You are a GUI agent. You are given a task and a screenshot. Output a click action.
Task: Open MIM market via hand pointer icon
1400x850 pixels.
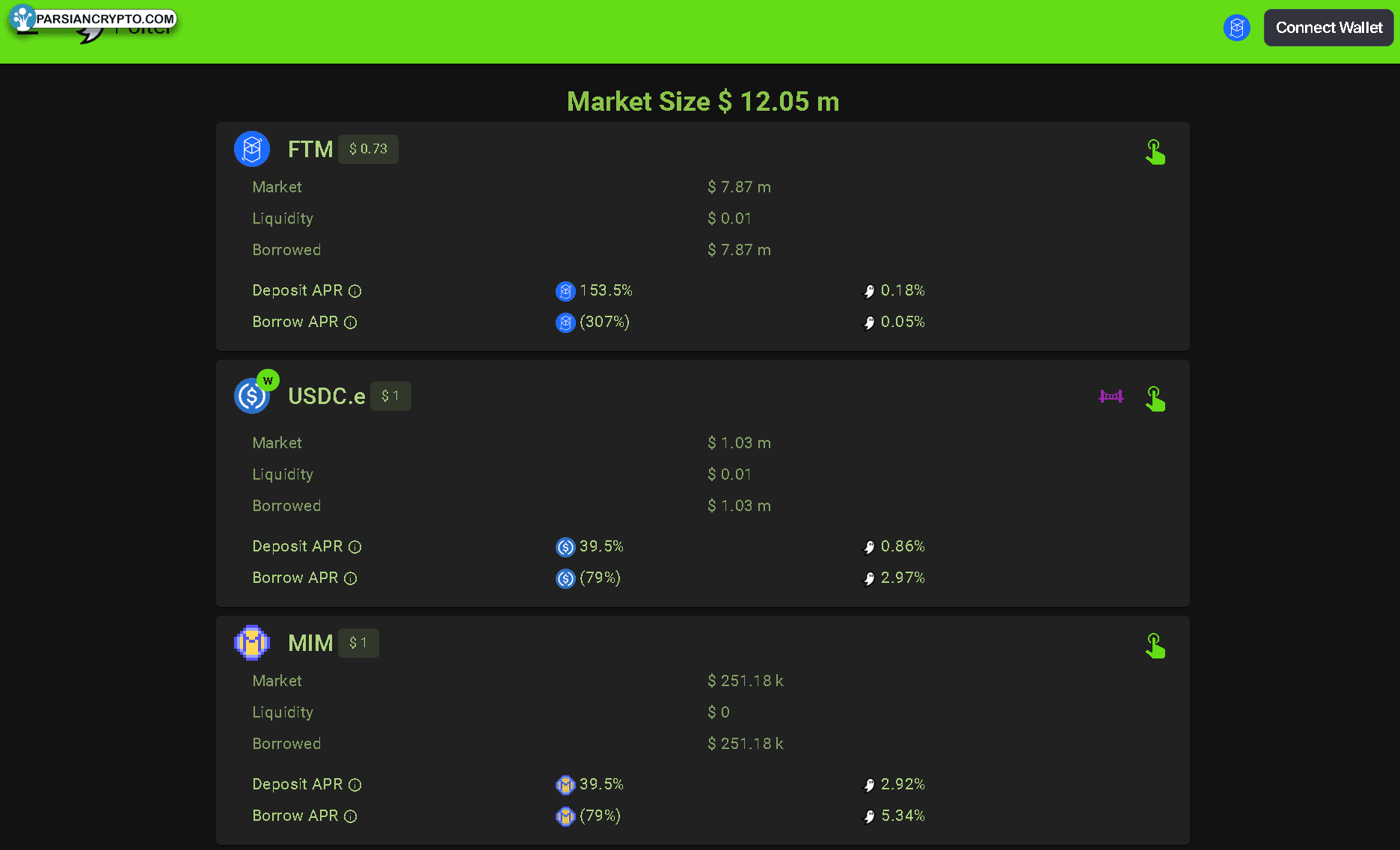point(1155,646)
